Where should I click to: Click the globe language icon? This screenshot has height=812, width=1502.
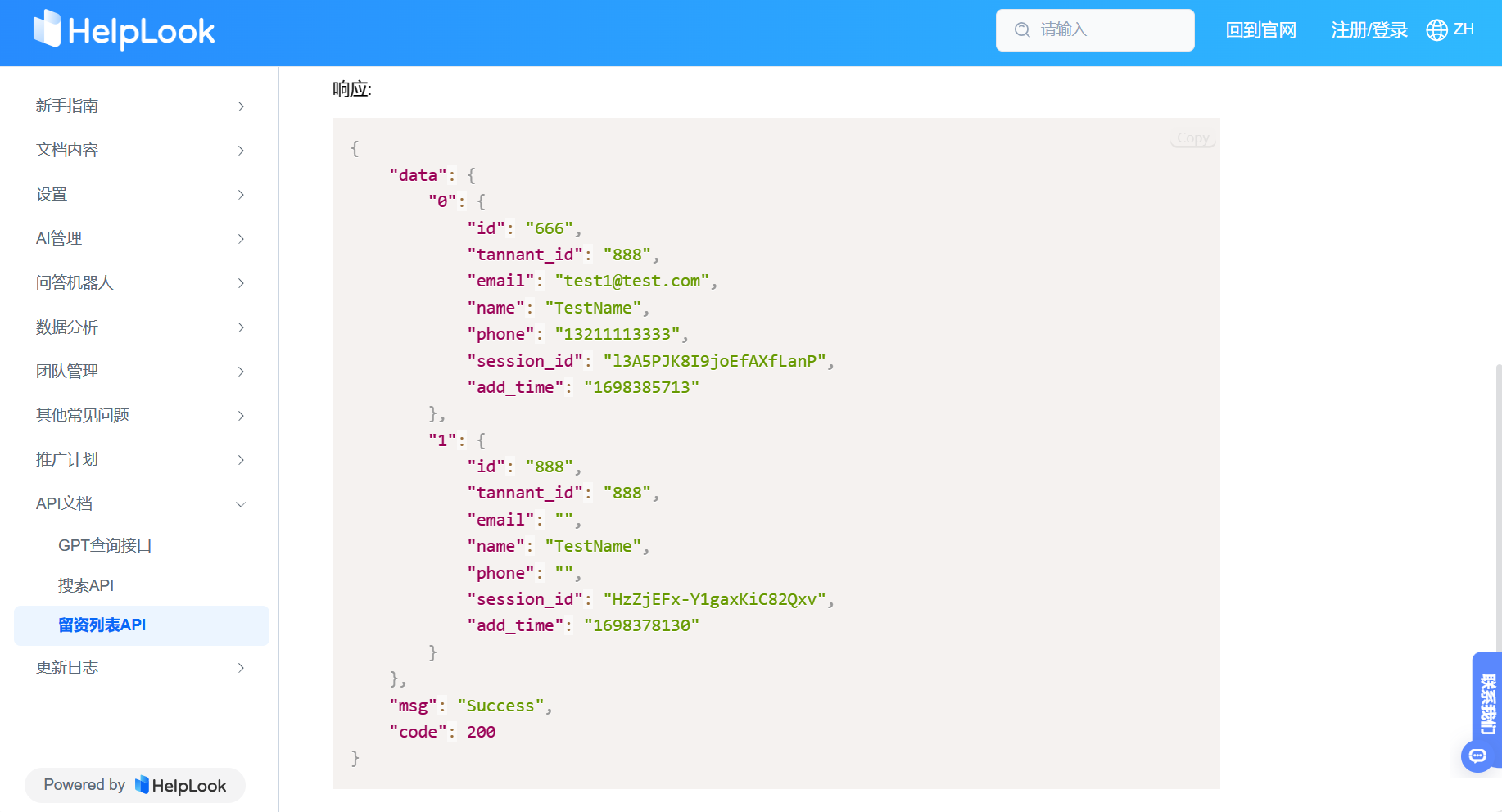1436,30
